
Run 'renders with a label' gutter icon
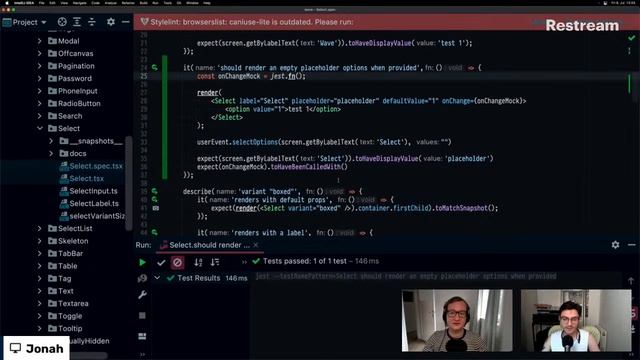click(155, 233)
